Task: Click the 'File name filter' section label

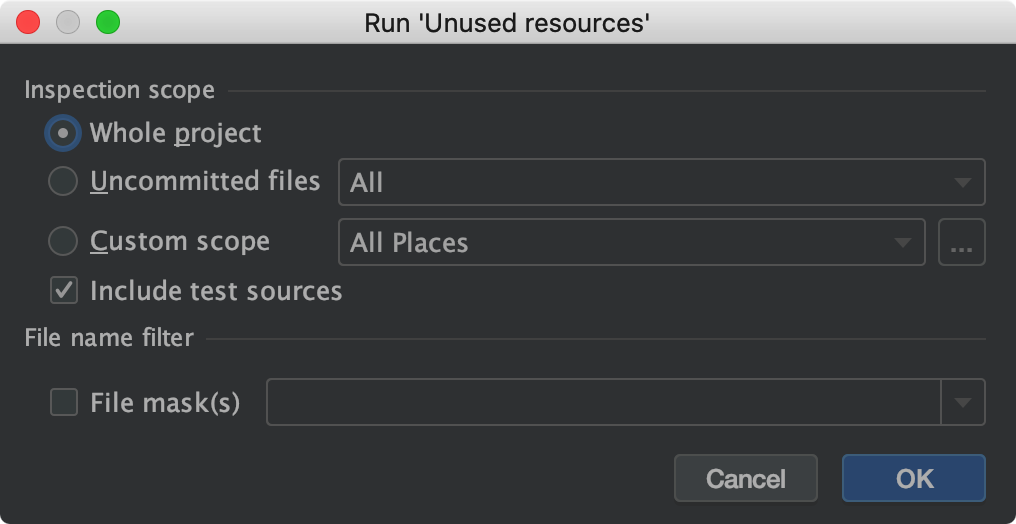Action: click(109, 338)
